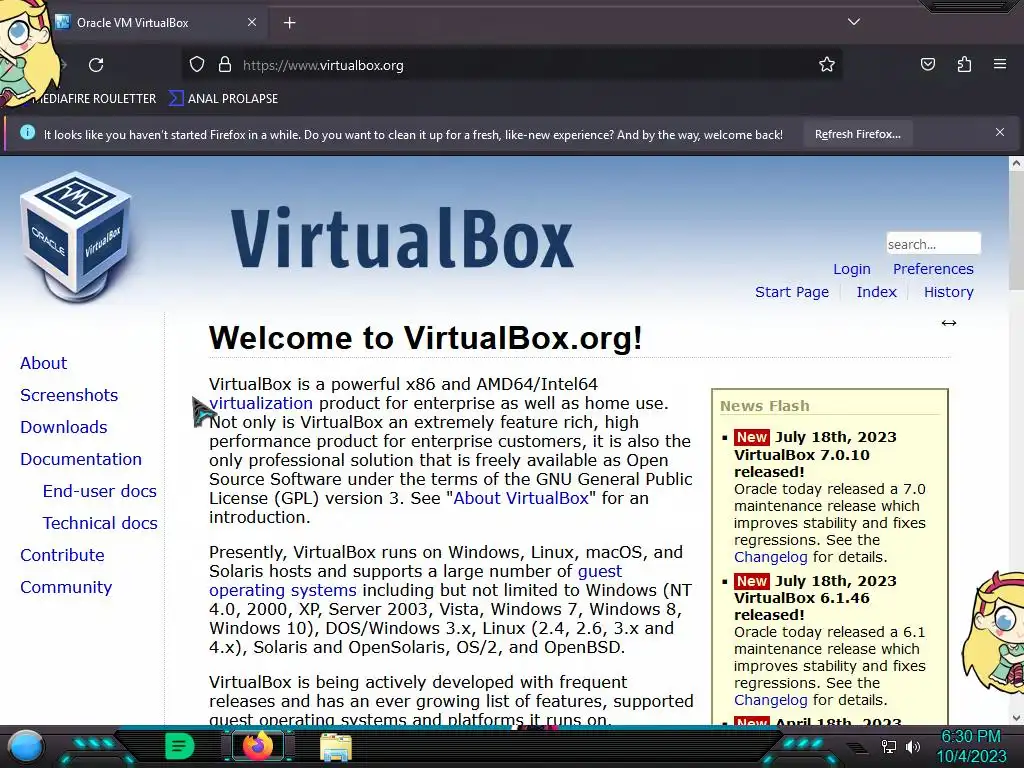
Task: Open the Login link
Action: click(x=852, y=269)
